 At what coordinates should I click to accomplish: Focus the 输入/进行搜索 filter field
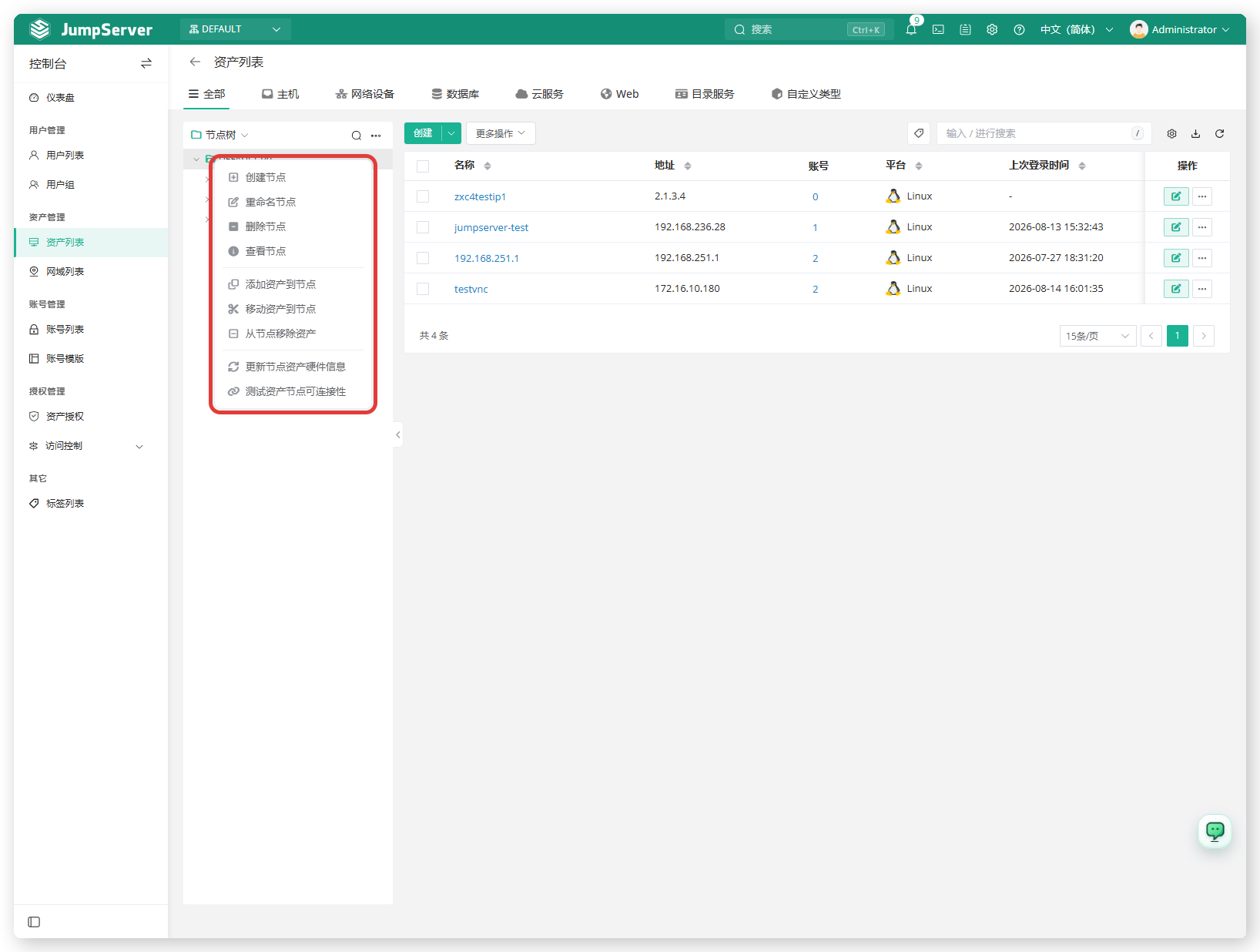coord(1044,133)
